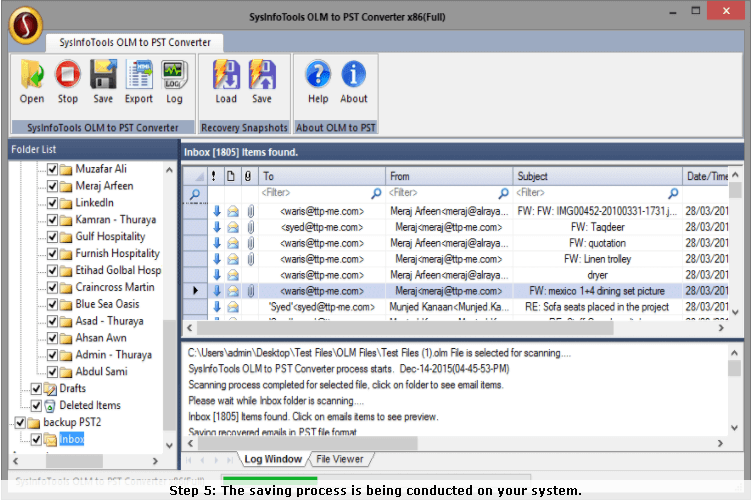Click the document type column header icon
The height and width of the screenshot is (502, 752).
pos(231,176)
